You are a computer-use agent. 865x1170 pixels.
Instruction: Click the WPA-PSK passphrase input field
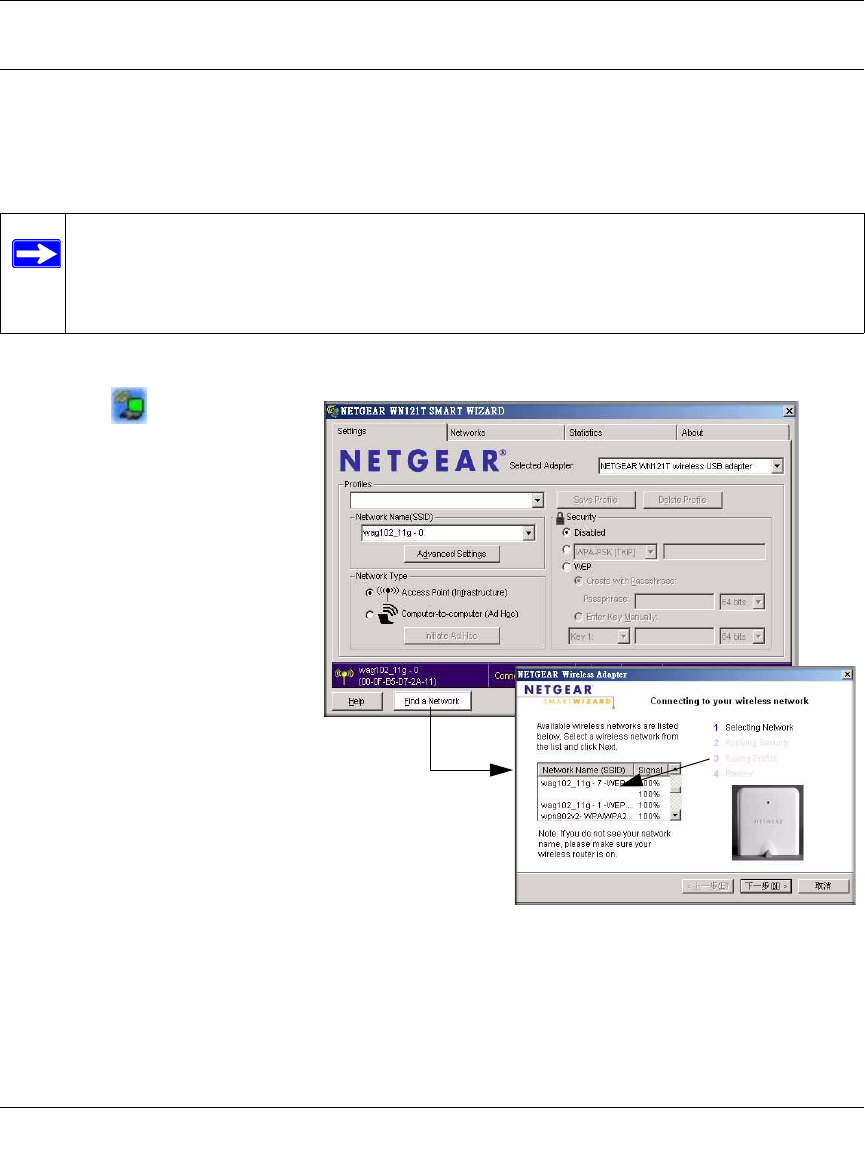714,552
